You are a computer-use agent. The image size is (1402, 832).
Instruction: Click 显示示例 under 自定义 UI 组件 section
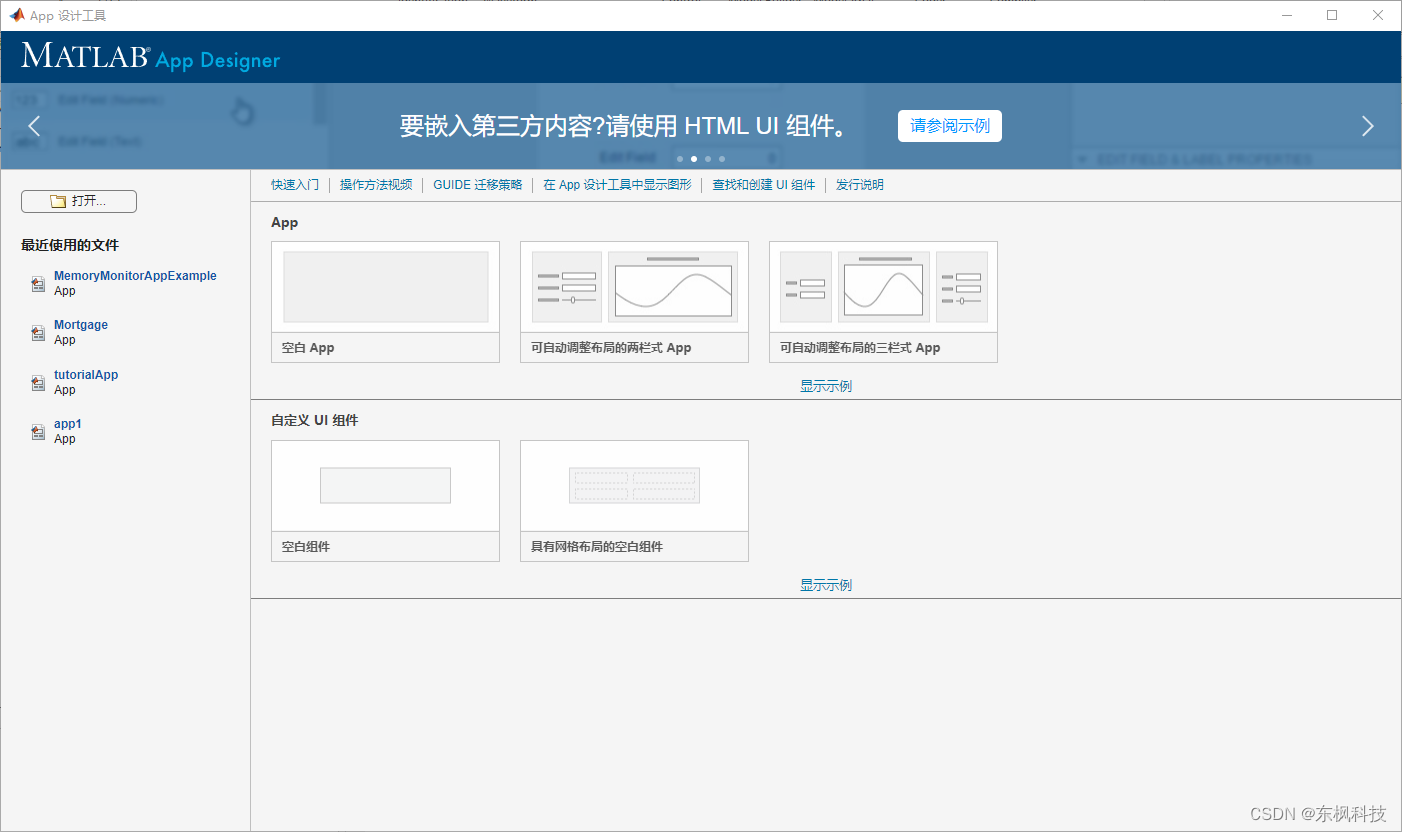pyautogui.click(x=826, y=585)
